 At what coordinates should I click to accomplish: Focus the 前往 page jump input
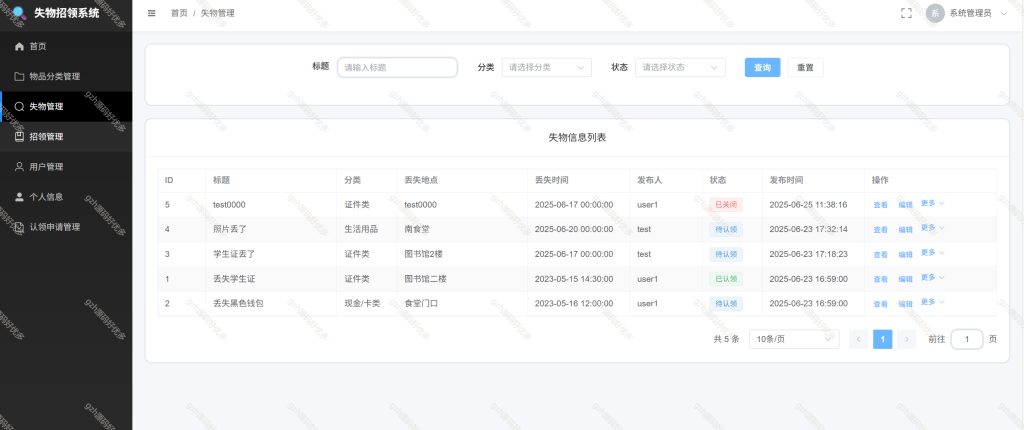tap(967, 339)
